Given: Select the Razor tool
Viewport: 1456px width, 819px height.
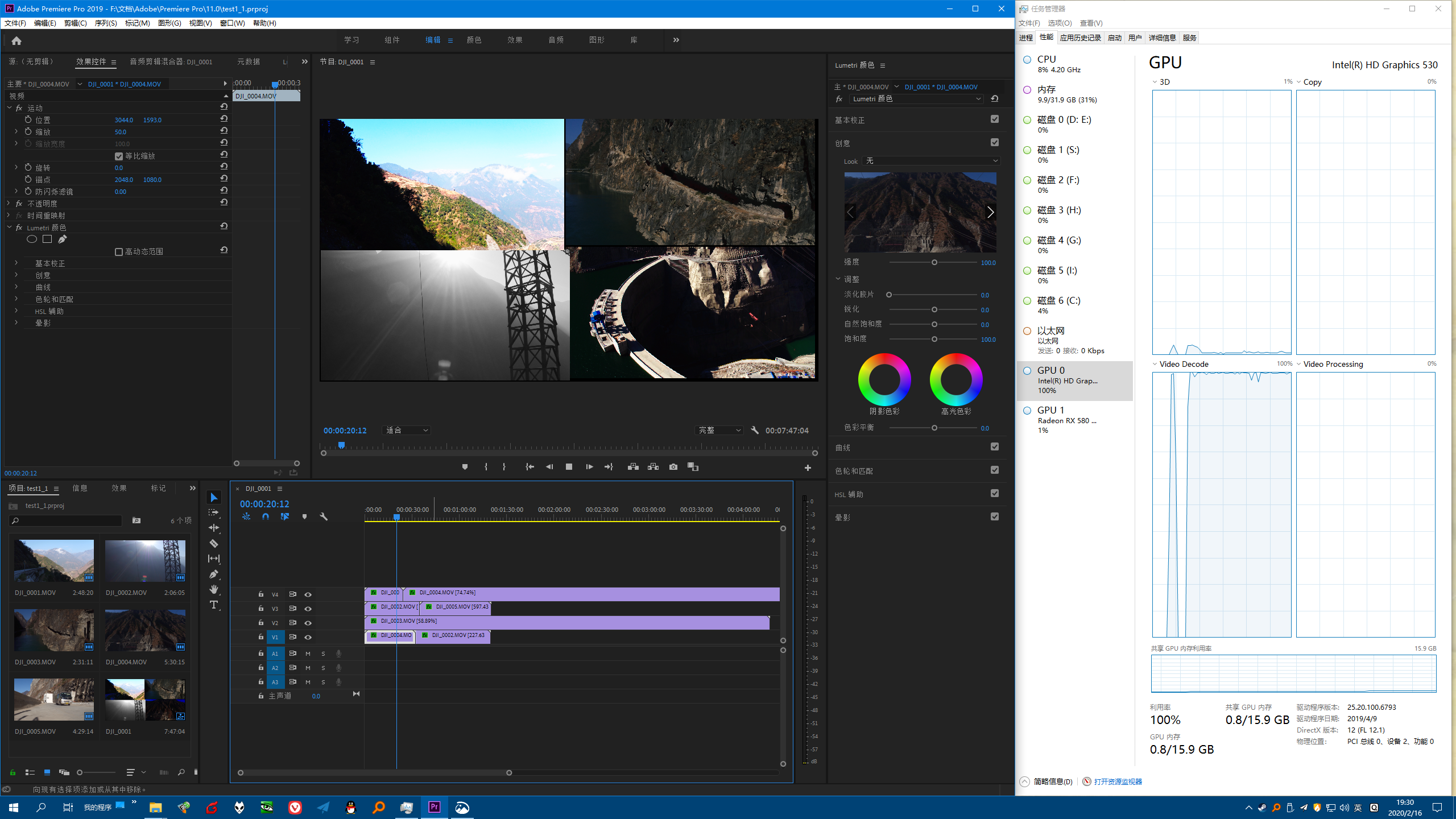Looking at the screenshot, I should (214, 543).
